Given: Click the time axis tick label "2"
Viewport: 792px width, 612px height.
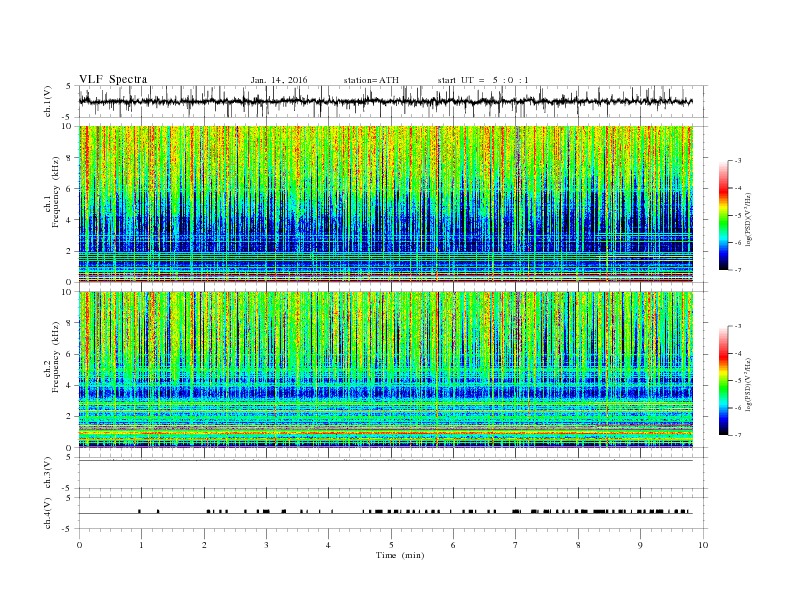Looking at the screenshot, I should [204, 545].
